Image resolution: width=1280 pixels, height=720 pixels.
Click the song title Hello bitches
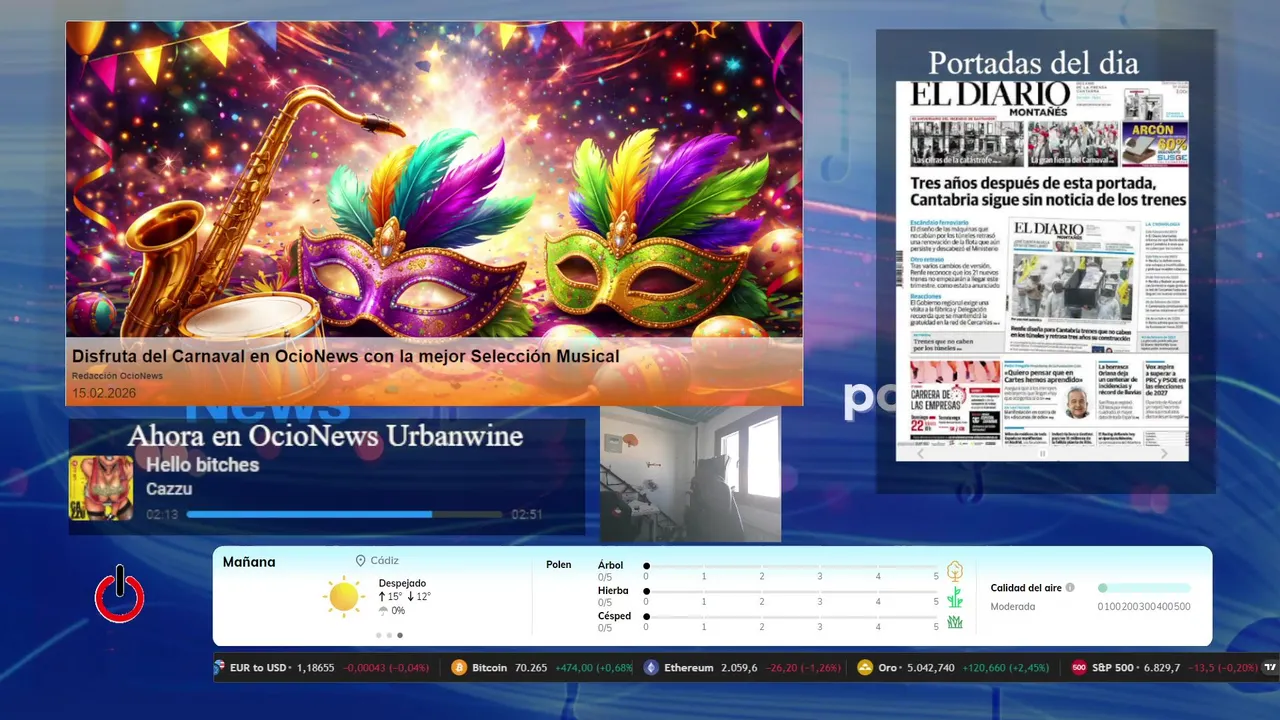click(202, 465)
